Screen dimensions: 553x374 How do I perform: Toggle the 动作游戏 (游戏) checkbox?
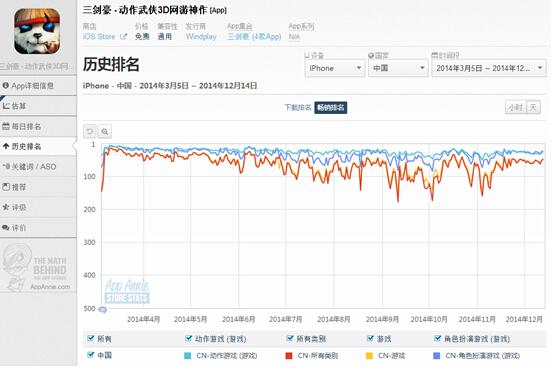pyautogui.click(x=188, y=338)
